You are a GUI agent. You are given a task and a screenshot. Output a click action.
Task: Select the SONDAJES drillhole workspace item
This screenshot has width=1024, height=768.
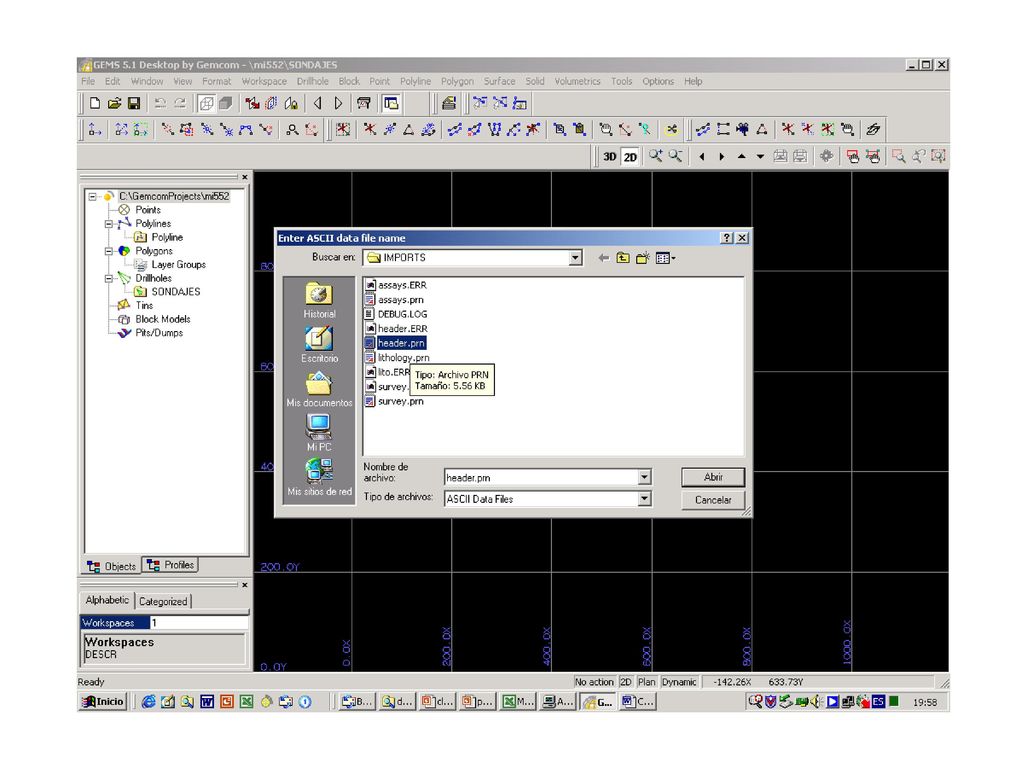176,292
